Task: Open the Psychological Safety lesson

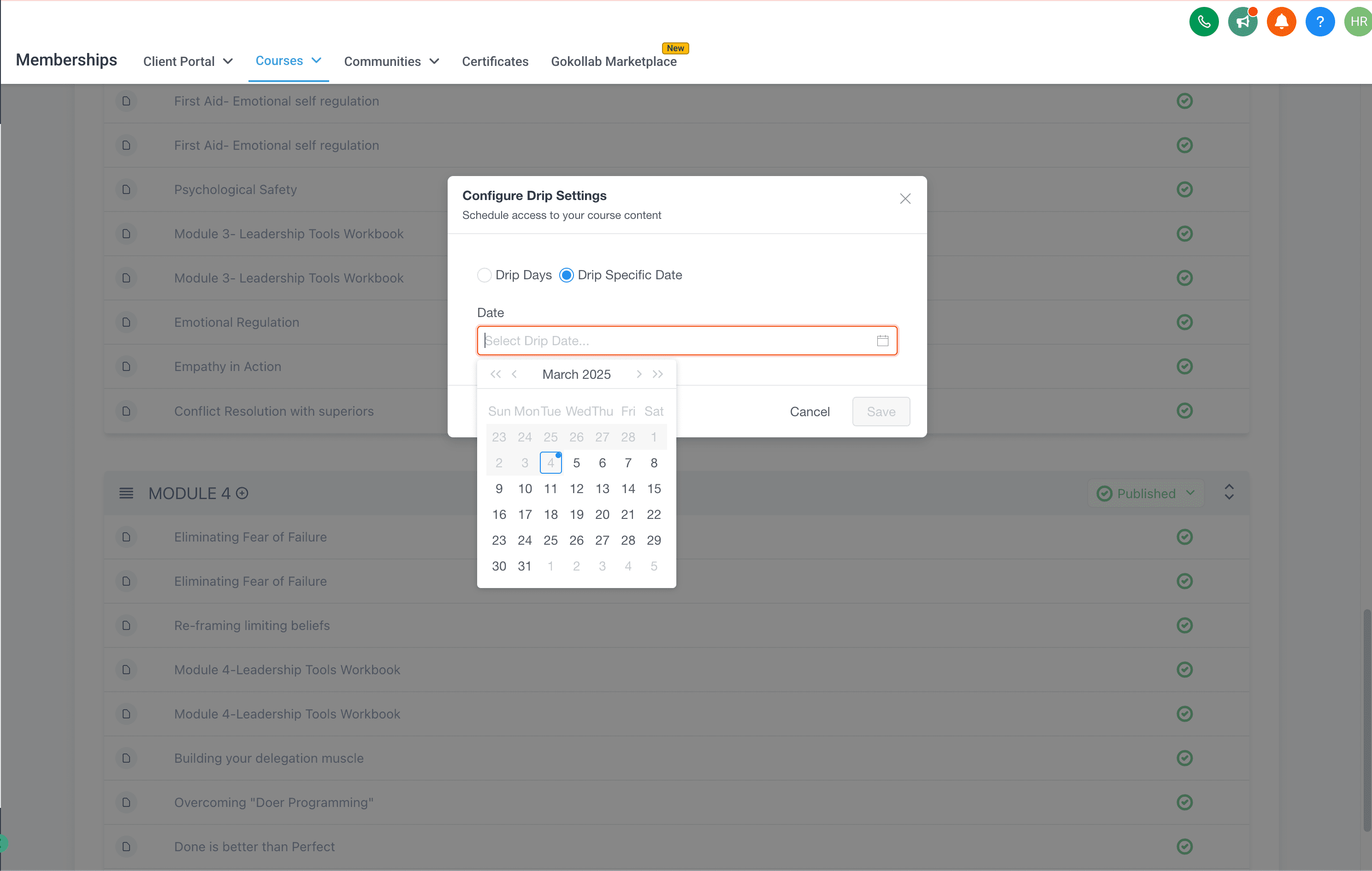Action: (235, 189)
